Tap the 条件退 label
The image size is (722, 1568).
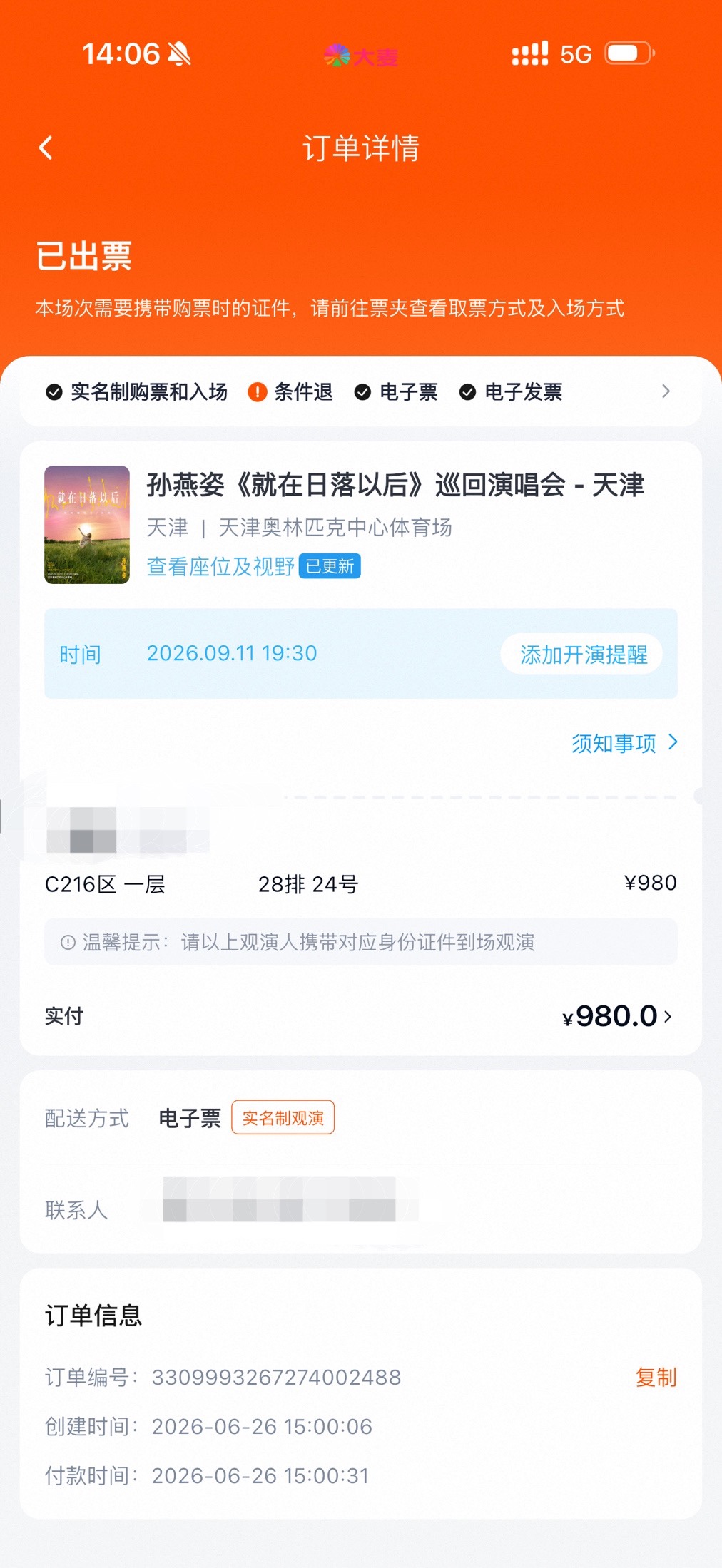pos(303,392)
